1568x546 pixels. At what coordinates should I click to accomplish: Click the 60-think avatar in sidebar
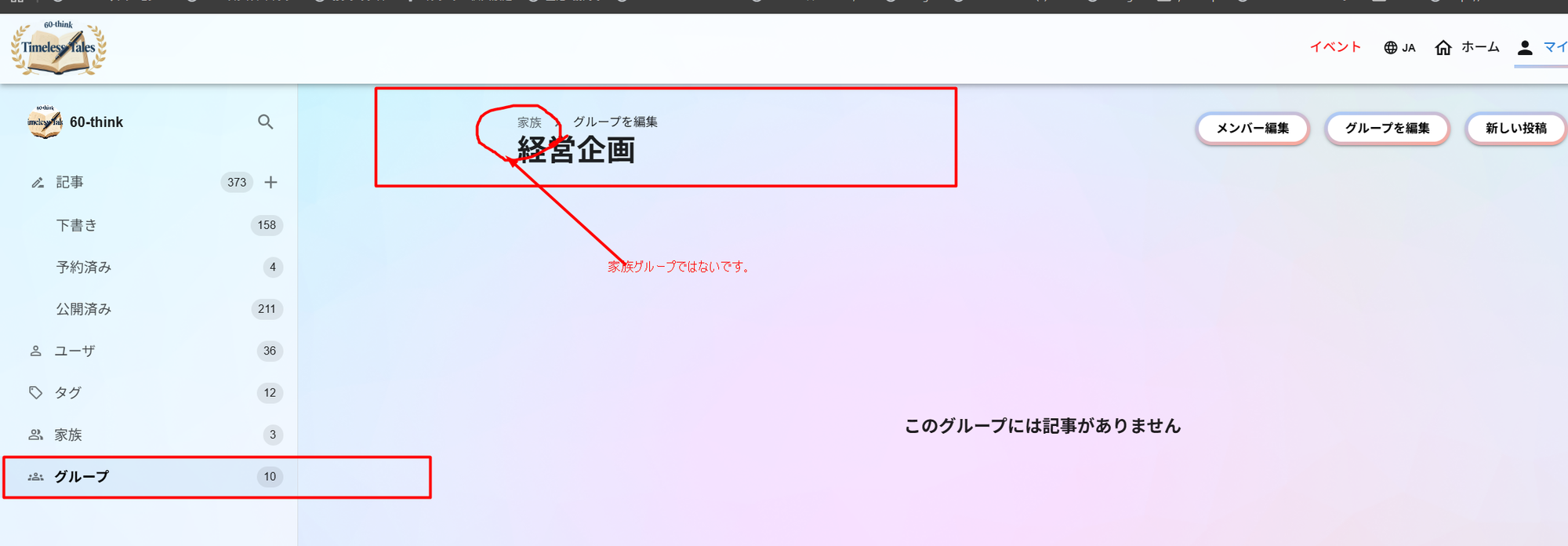click(45, 122)
